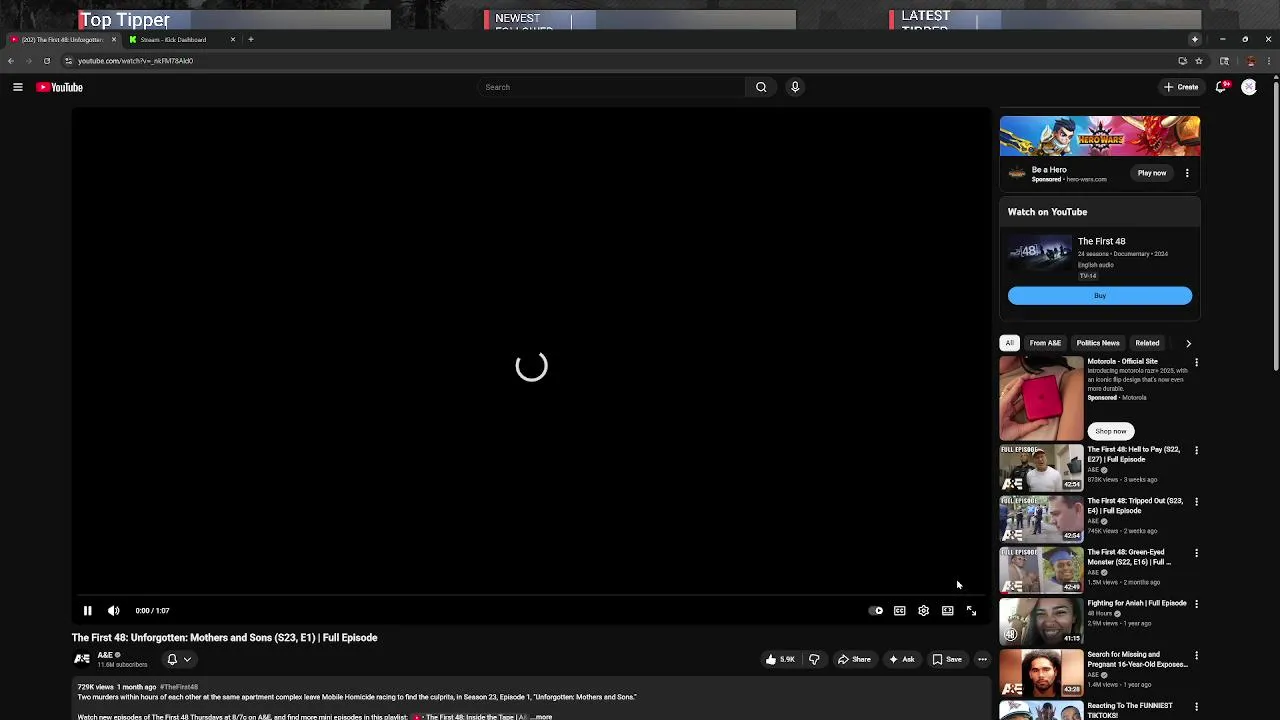Click the search magnifier button
The width and height of the screenshot is (1280, 720).
tap(761, 87)
